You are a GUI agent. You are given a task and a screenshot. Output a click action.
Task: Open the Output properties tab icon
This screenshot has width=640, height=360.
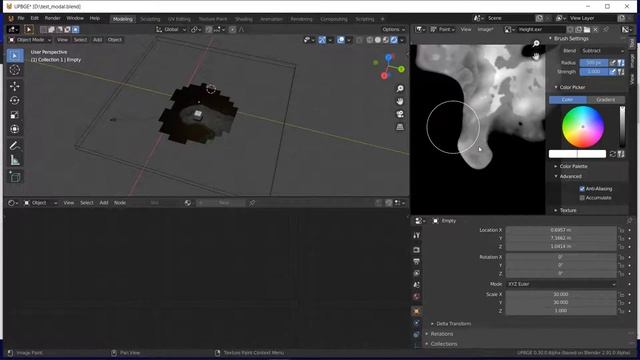(x=416, y=261)
